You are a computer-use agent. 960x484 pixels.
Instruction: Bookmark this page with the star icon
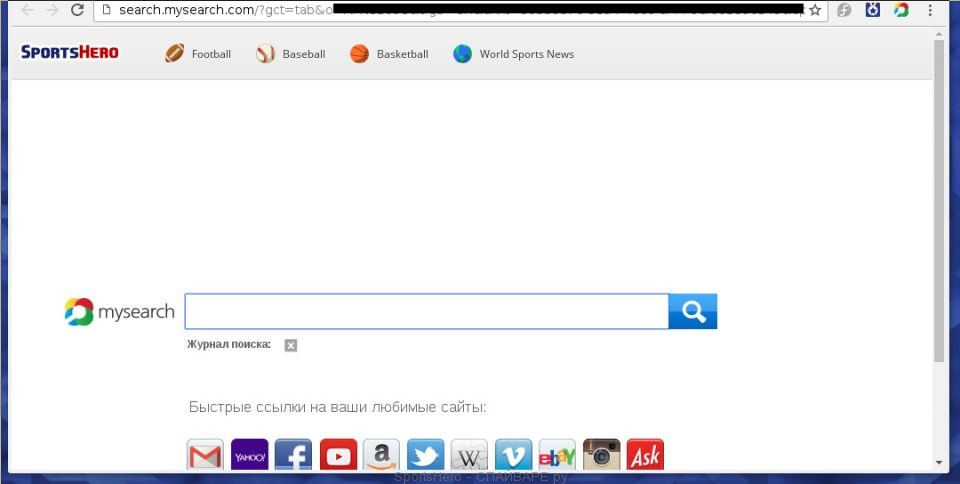pos(815,10)
